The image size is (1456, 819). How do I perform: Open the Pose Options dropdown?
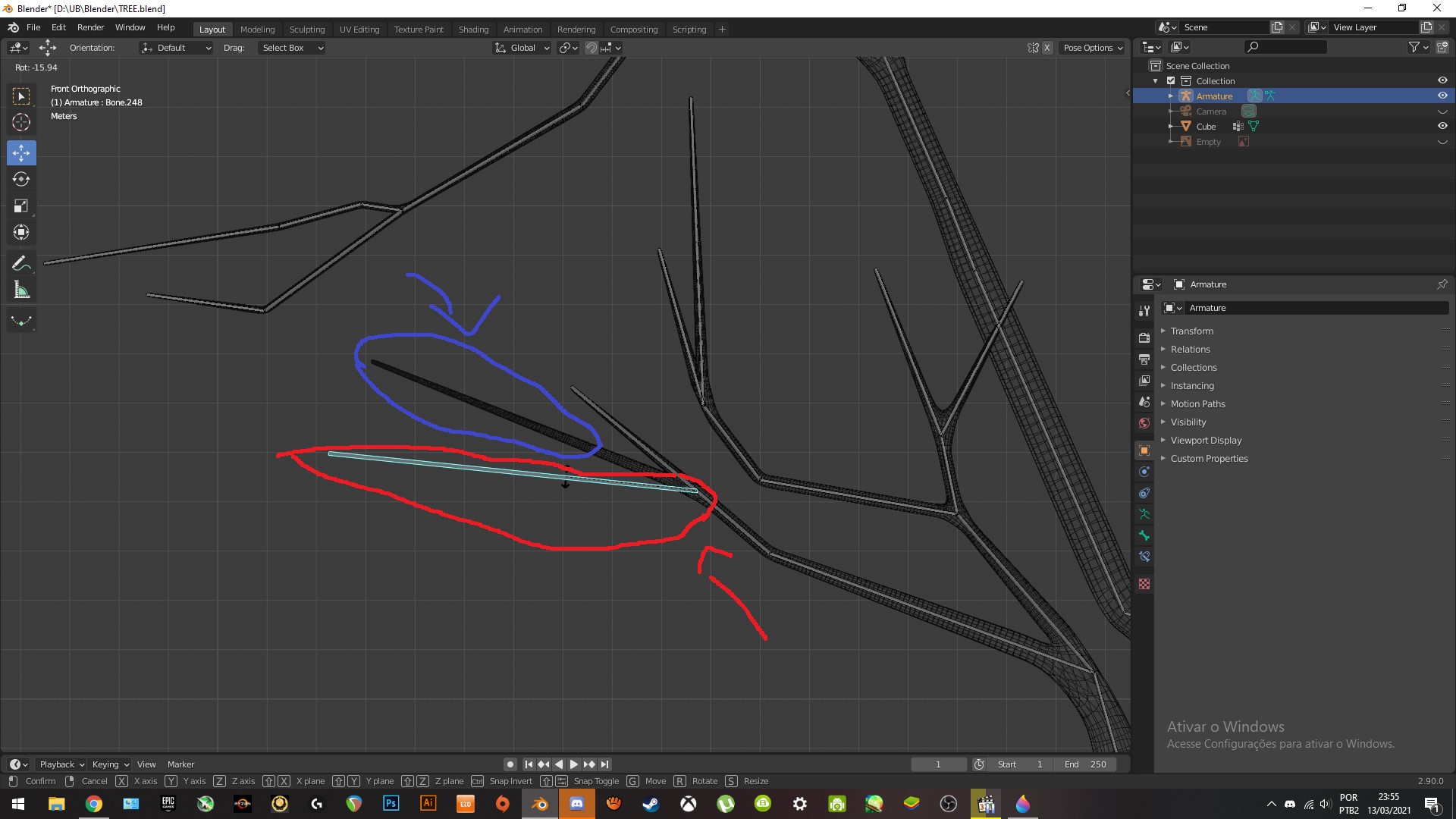pyautogui.click(x=1092, y=48)
